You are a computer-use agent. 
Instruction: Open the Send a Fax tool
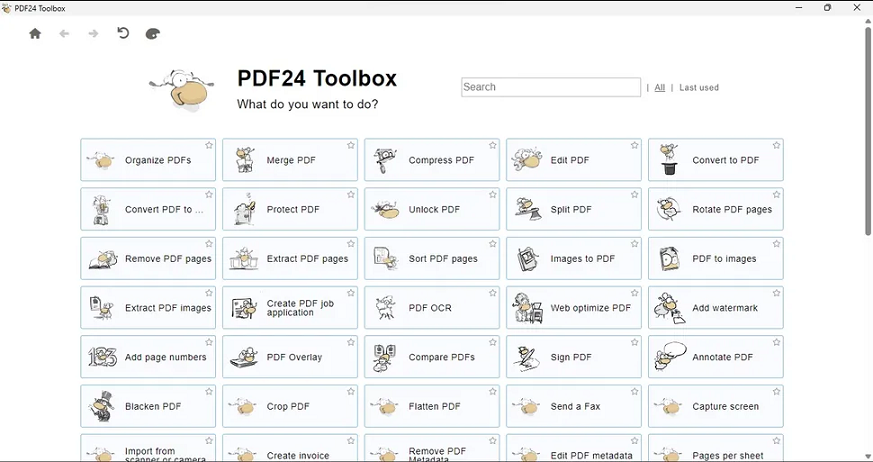pyautogui.click(x=574, y=406)
